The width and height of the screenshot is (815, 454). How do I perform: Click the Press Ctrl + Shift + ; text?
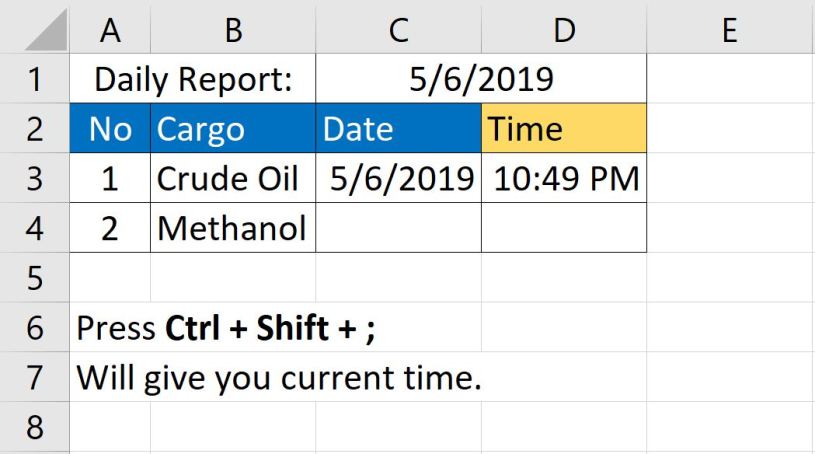click(226, 328)
